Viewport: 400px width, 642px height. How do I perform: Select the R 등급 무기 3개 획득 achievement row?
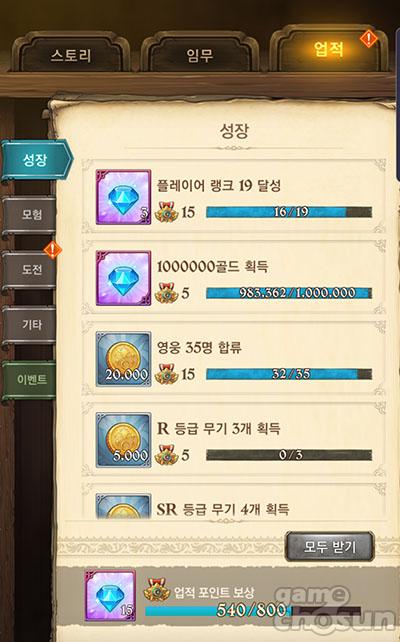[x=234, y=440]
